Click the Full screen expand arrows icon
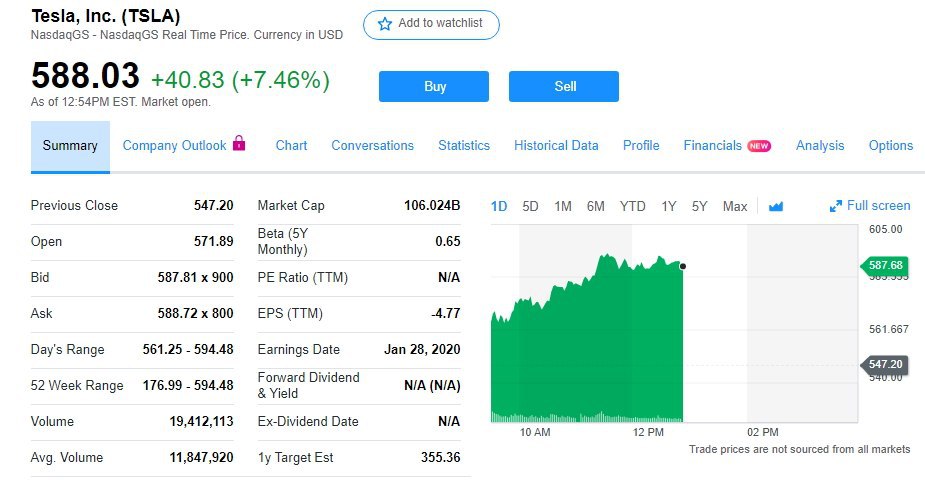 (x=835, y=206)
